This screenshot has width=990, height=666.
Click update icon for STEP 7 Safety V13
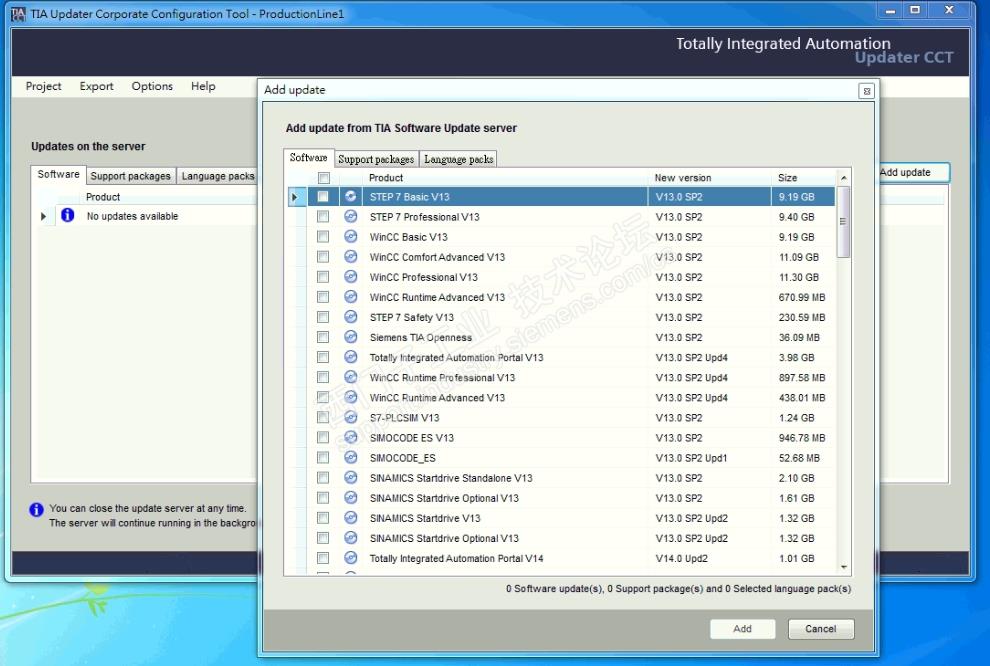point(350,317)
